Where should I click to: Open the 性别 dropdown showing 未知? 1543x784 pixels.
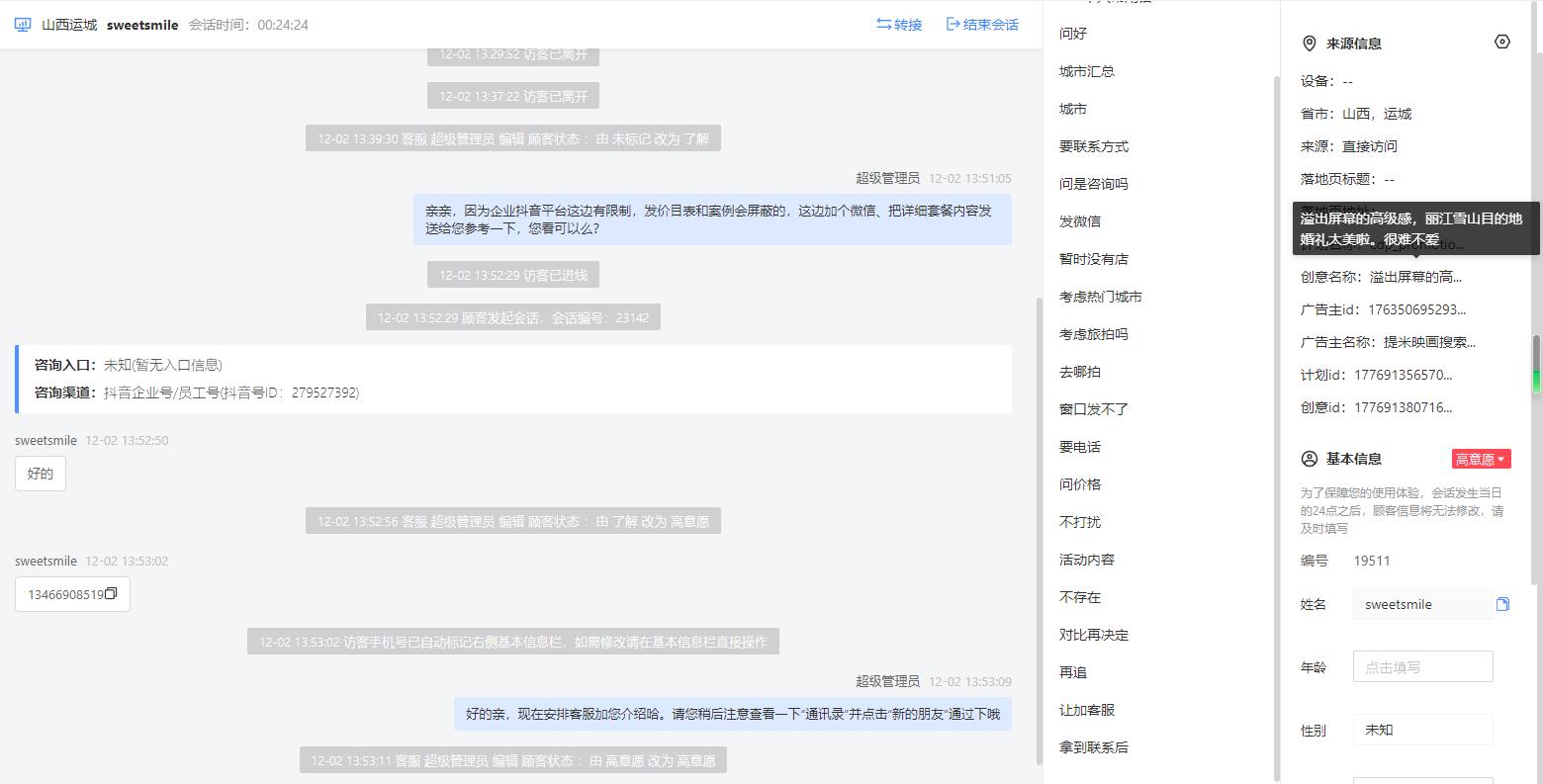(x=1422, y=730)
